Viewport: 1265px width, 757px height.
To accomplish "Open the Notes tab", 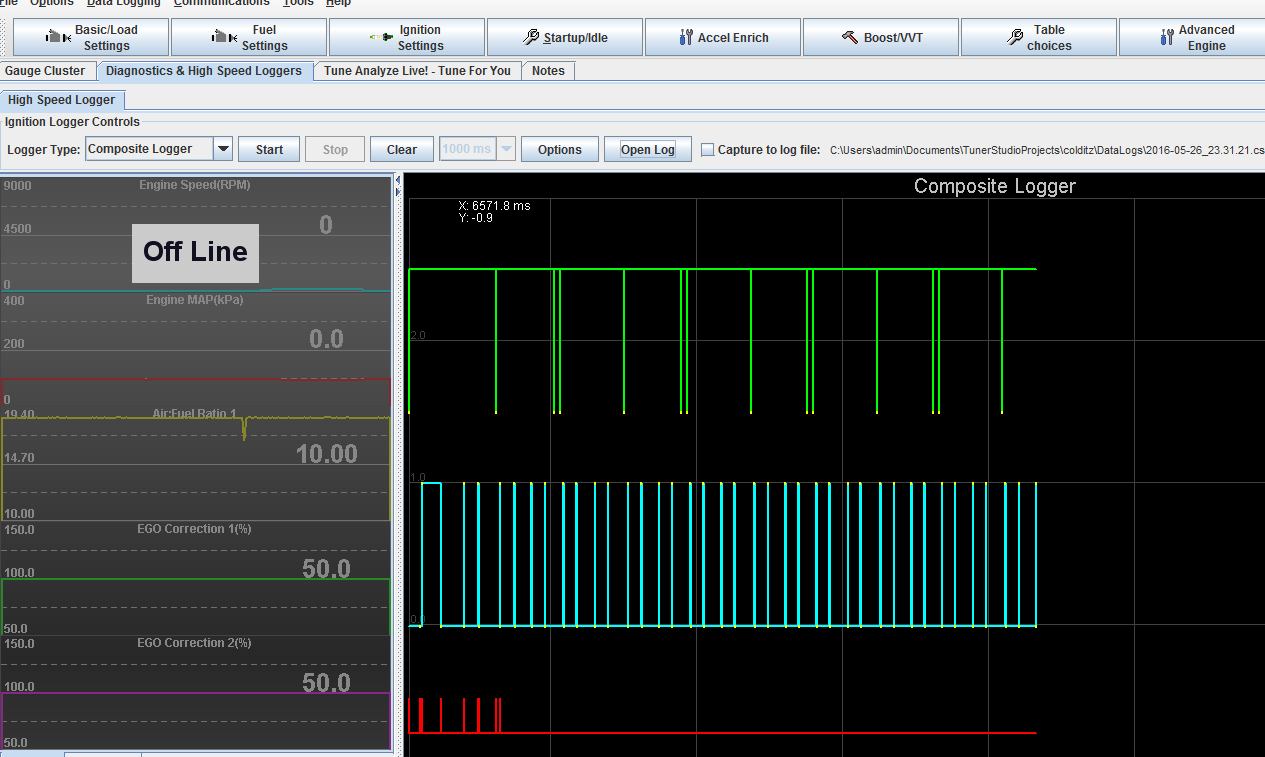I will coord(548,71).
